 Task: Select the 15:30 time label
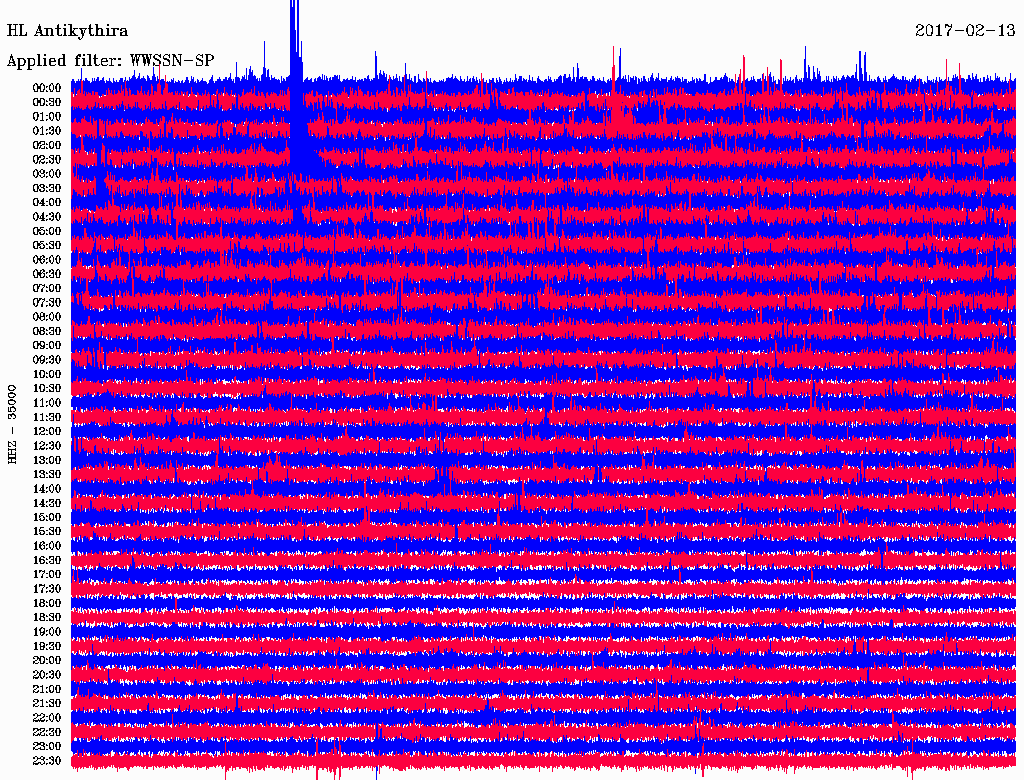[x=47, y=531]
